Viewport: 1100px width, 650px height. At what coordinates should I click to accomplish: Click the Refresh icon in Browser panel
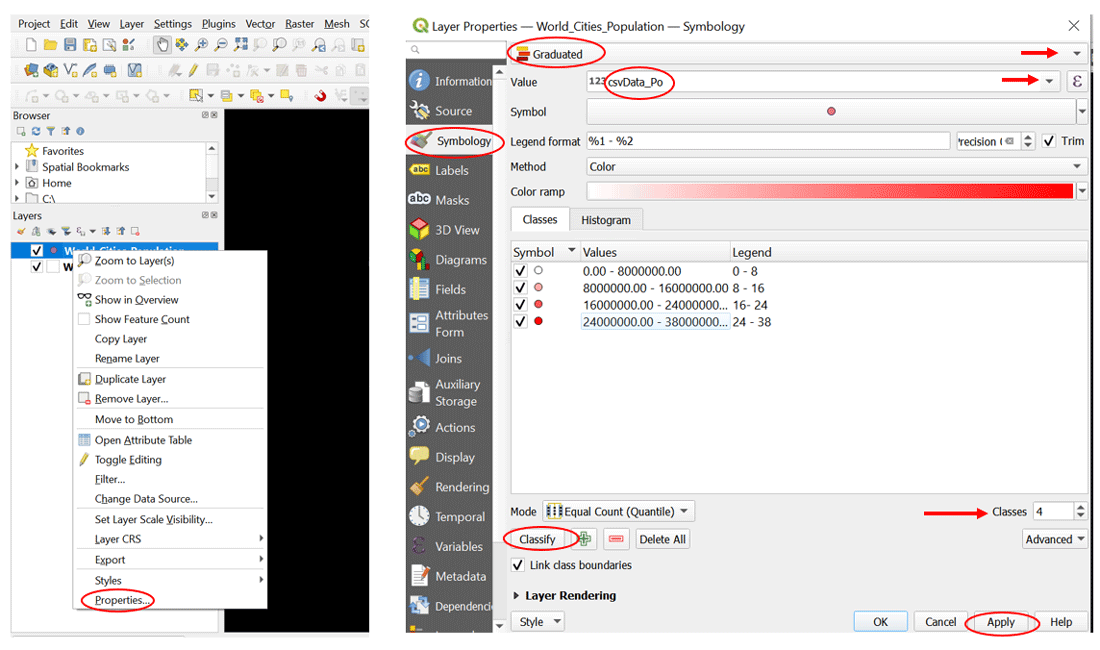(36, 131)
